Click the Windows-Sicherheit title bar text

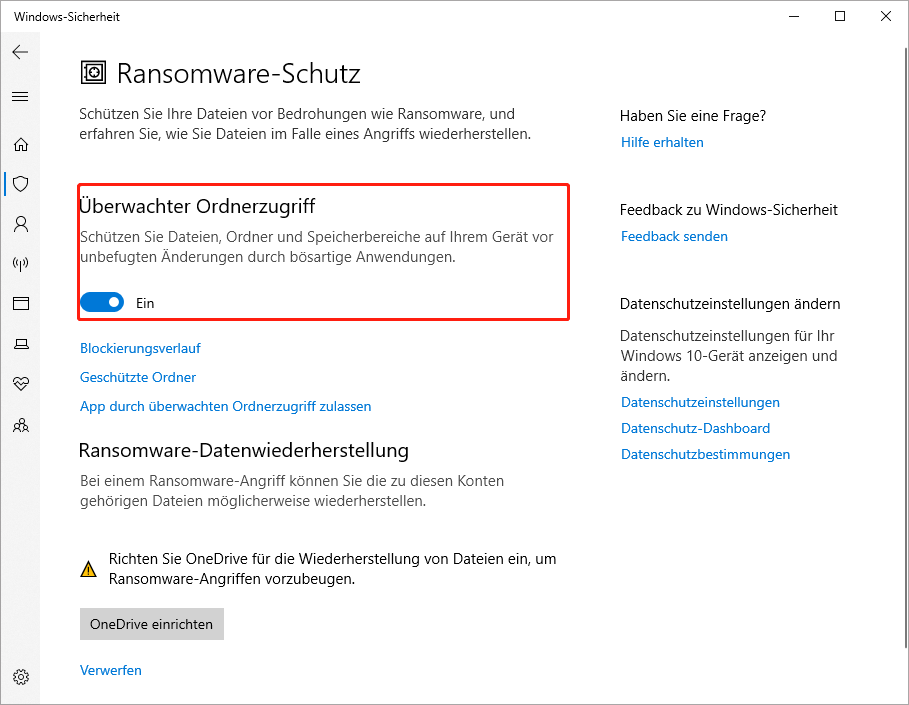tap(67, 17)
